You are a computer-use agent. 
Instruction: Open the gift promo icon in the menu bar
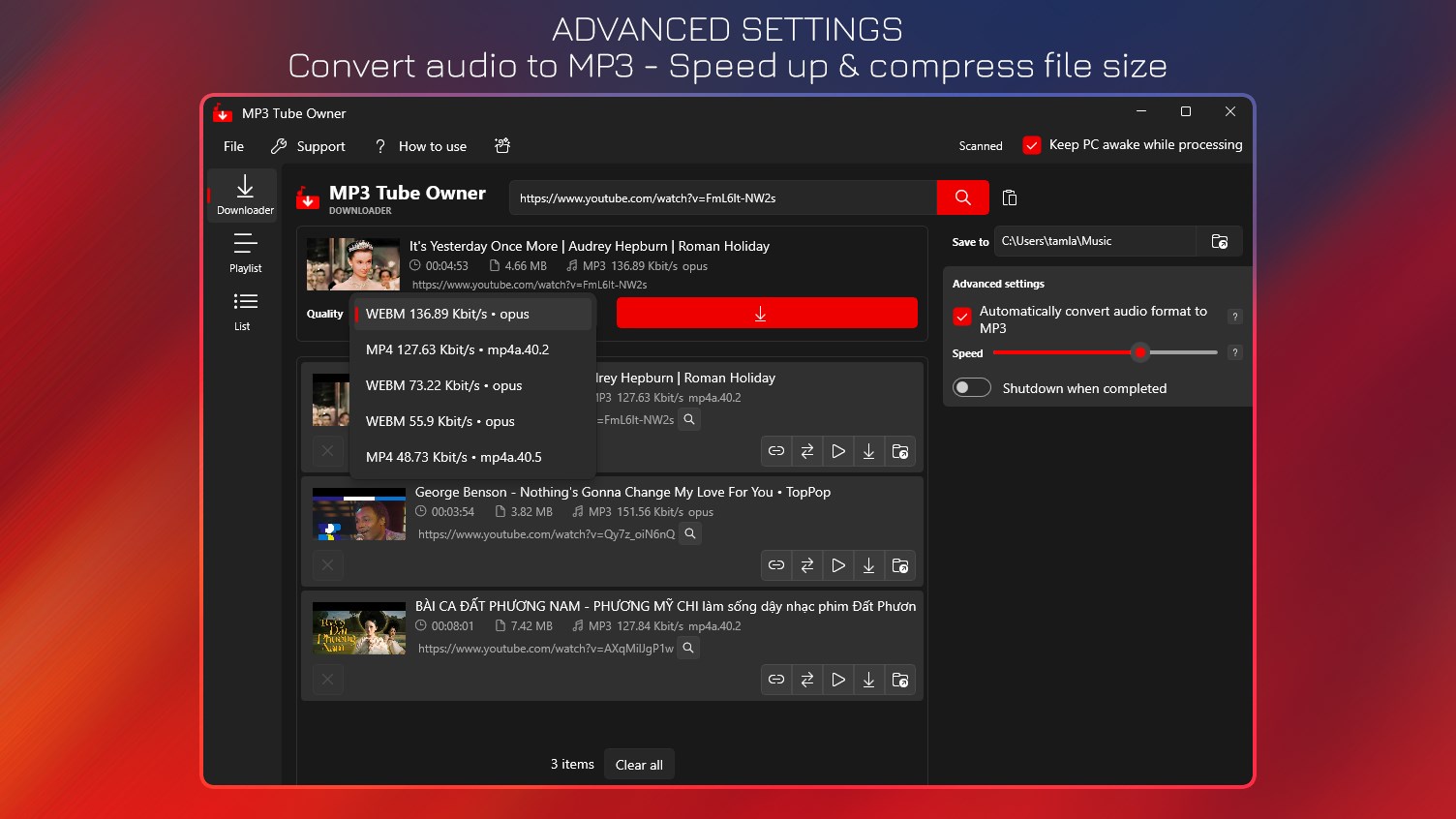502,145
